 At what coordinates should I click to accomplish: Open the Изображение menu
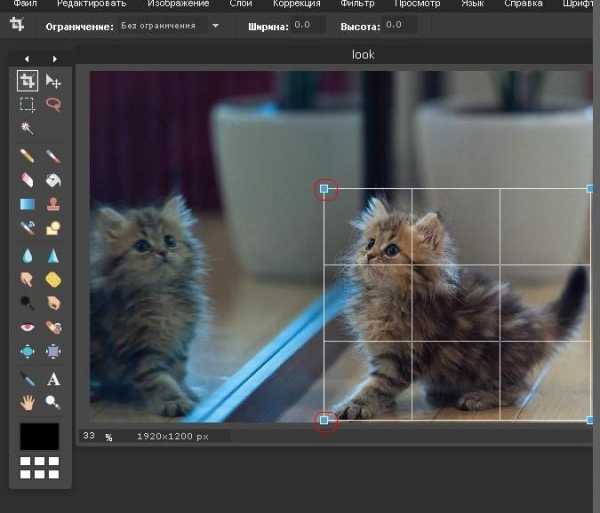[177, 4]
